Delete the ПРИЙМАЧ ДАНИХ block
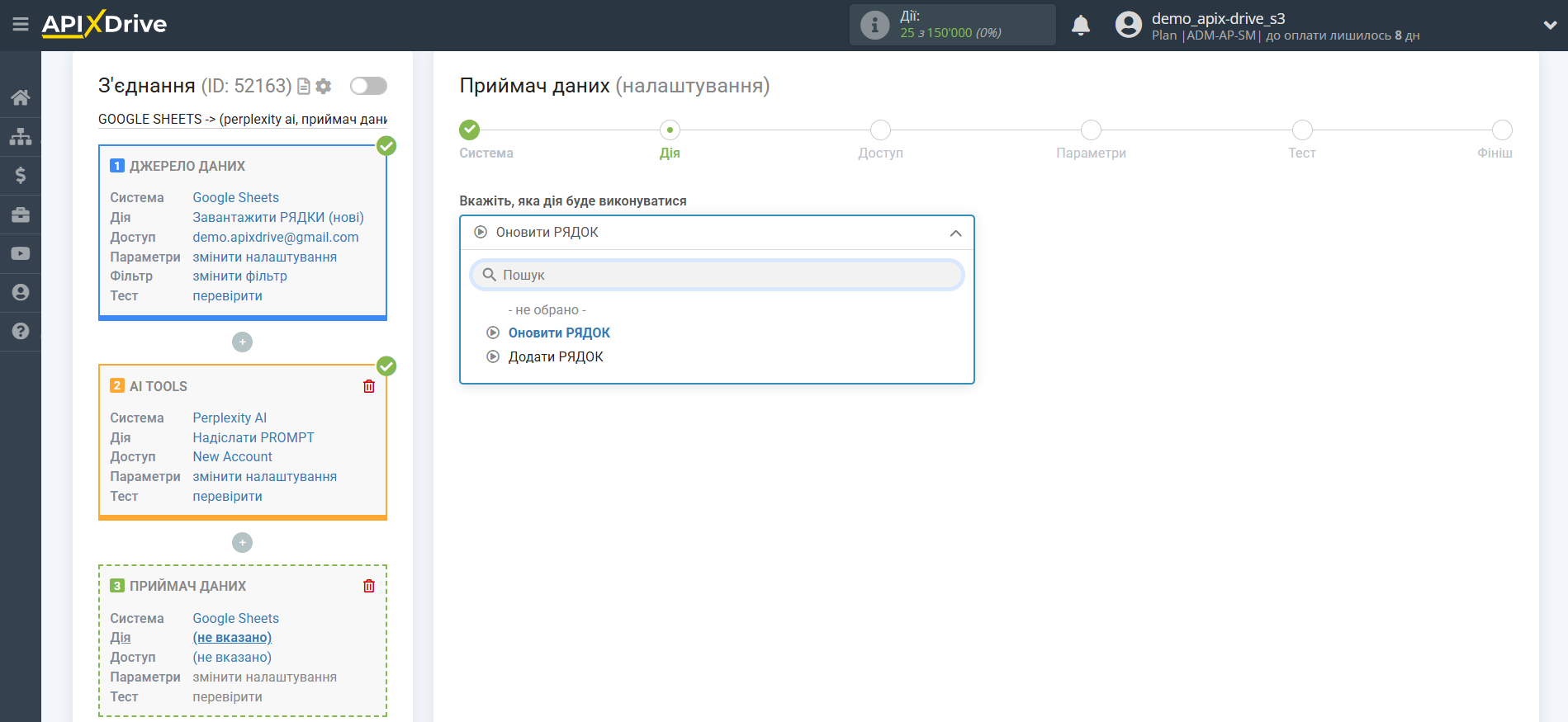 coord(369,586)
